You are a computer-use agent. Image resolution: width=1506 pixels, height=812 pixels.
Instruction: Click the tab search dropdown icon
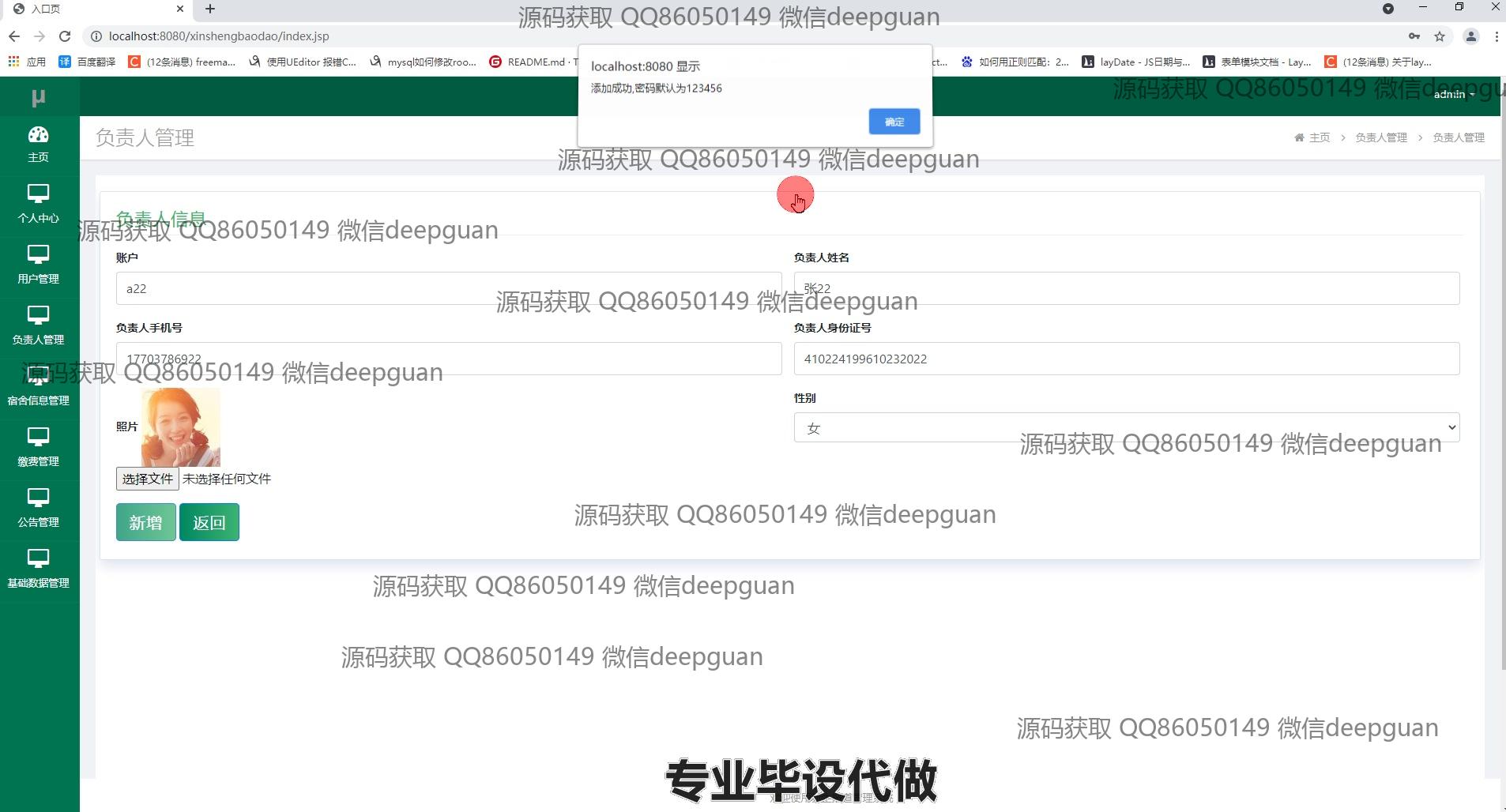[1388, 9]
